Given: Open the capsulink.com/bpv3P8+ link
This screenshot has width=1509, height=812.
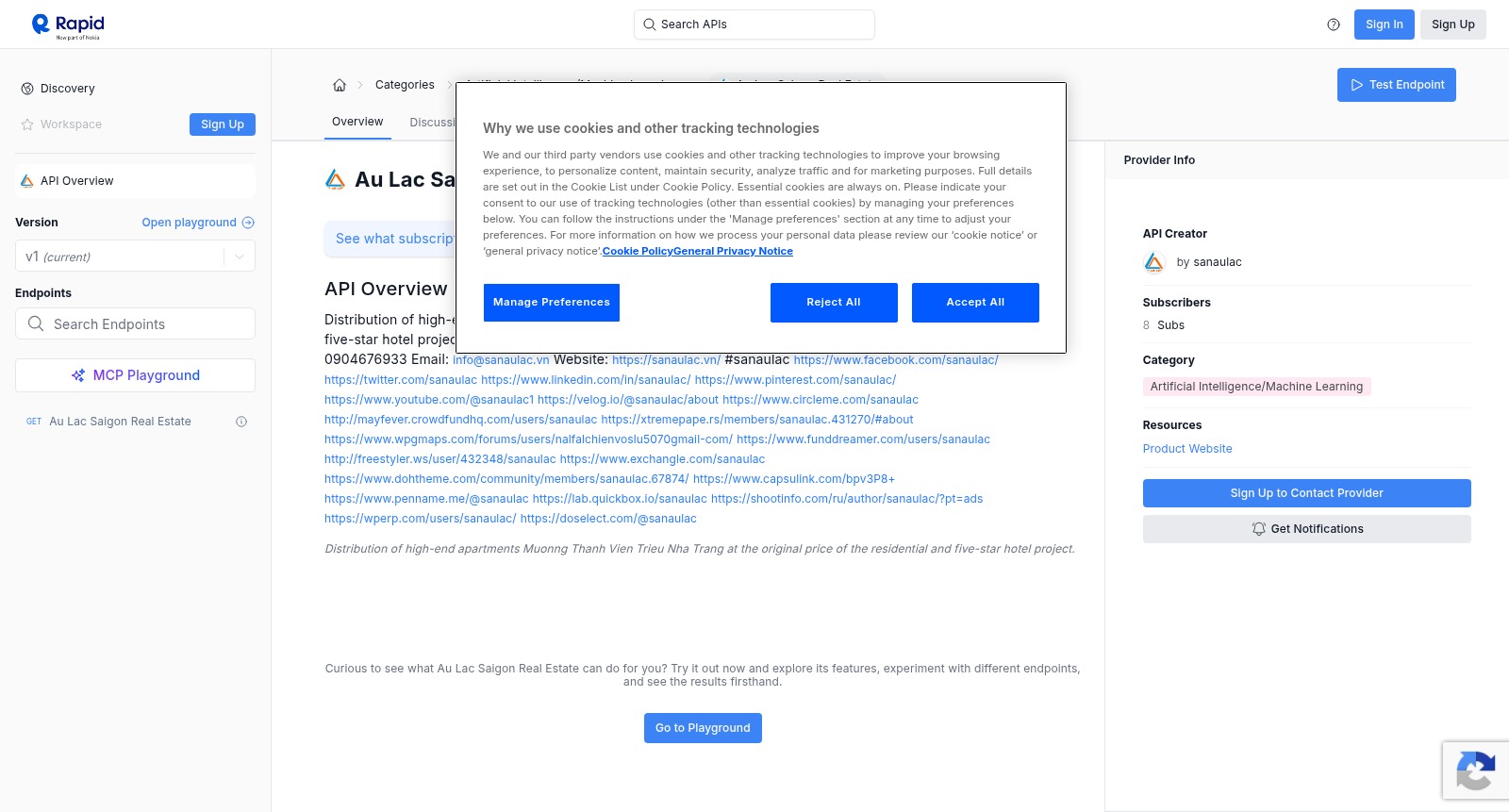Looking at the screenshot, I should click(x=794, y=479).
